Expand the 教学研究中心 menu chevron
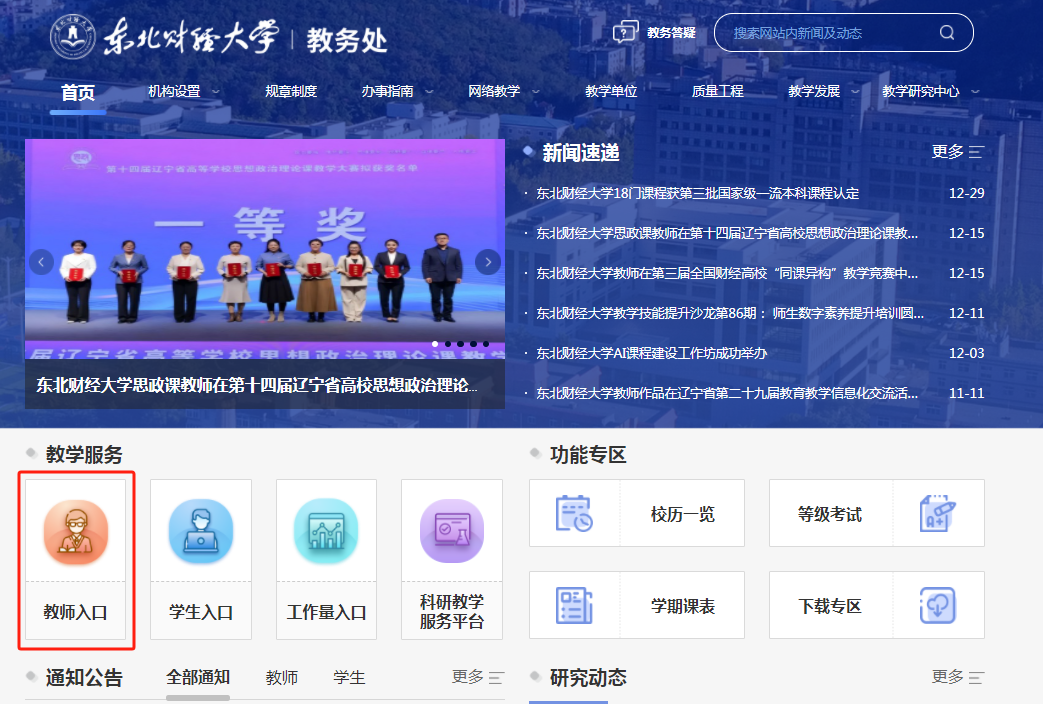The height and width of the screenshot is (704, 1043). pyautogui.click(x=975, y=92)
